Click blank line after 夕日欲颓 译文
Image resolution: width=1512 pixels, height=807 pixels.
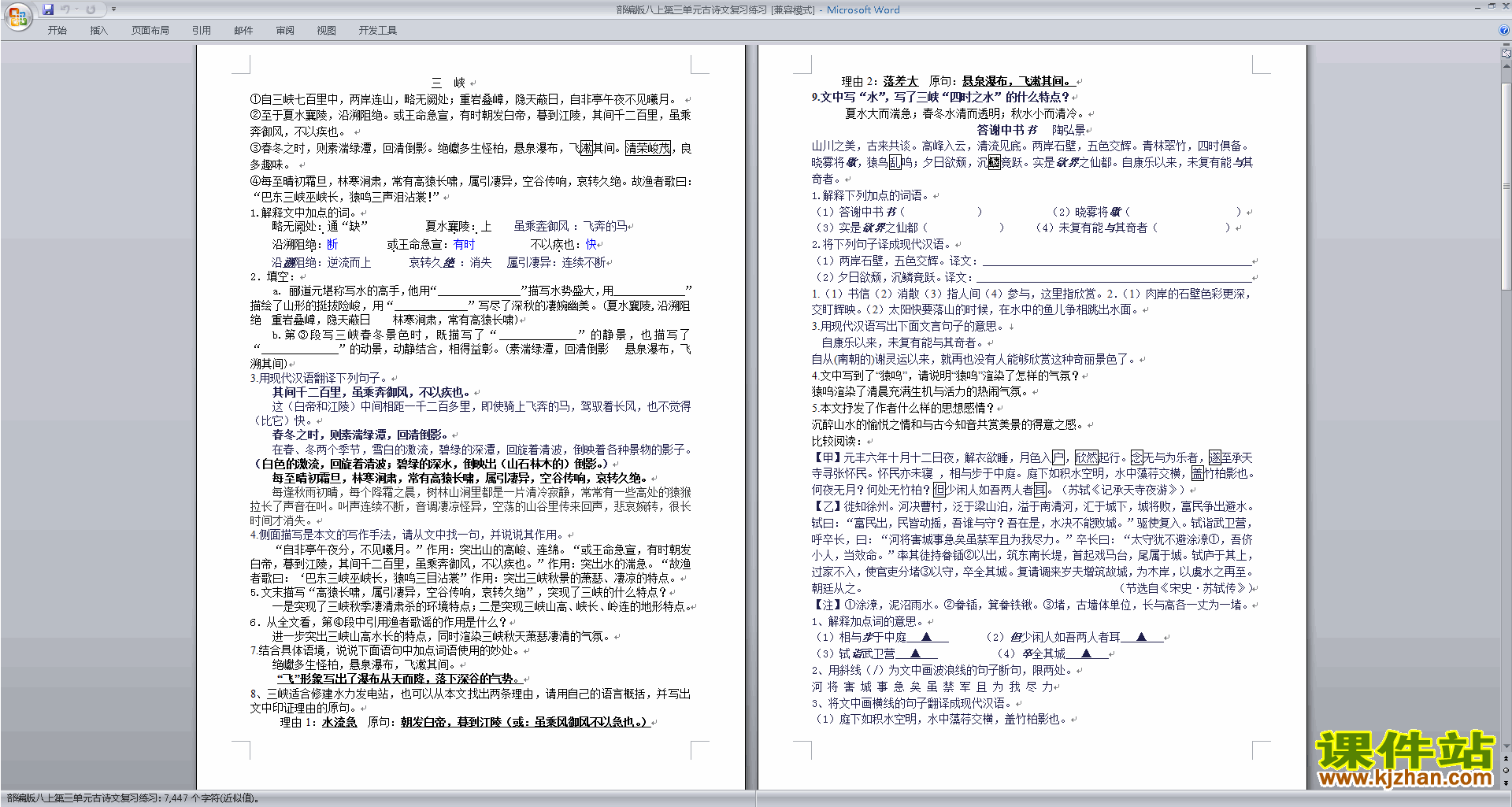click(x=1114, y=277)
